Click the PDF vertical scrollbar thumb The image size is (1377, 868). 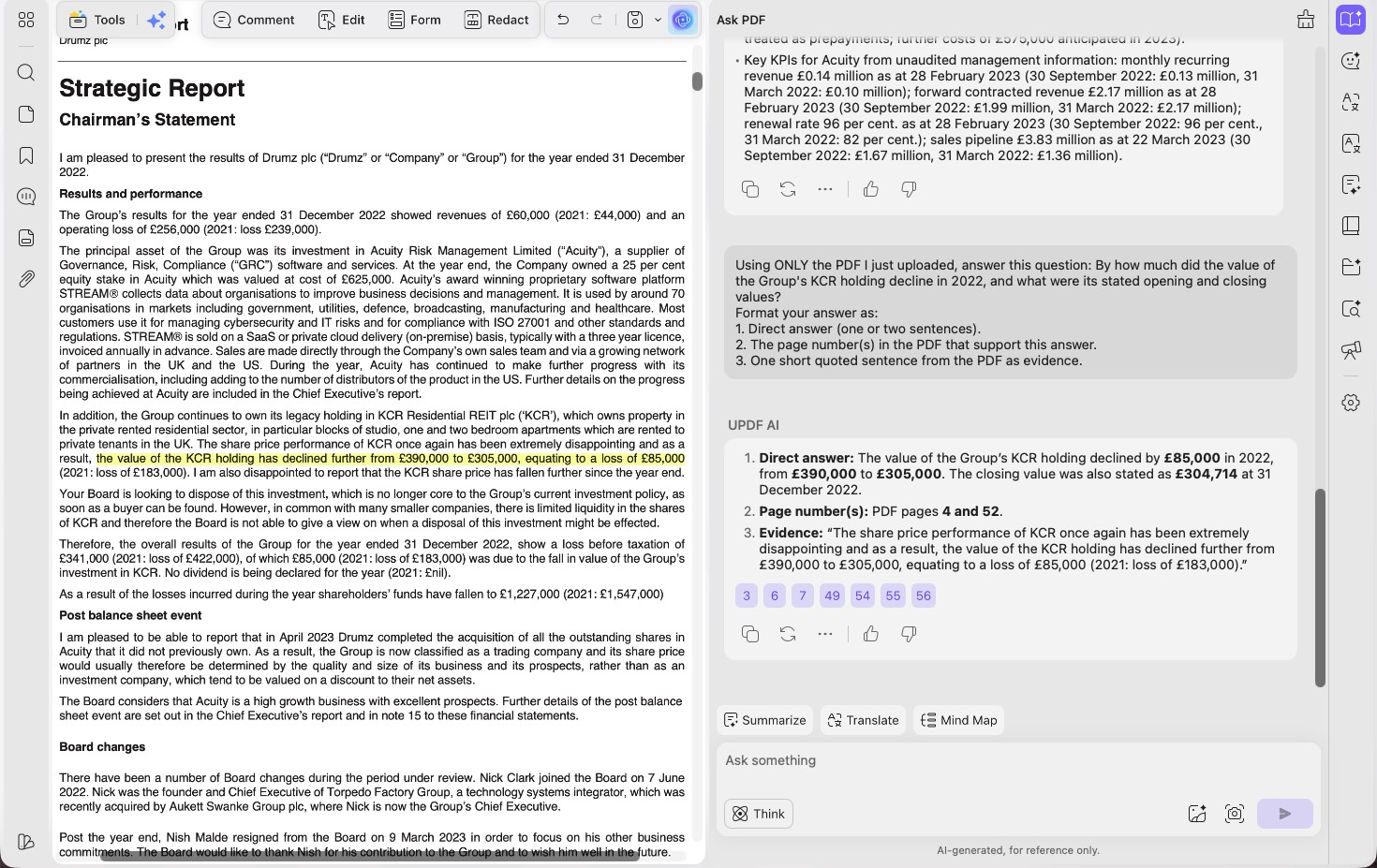697,81
